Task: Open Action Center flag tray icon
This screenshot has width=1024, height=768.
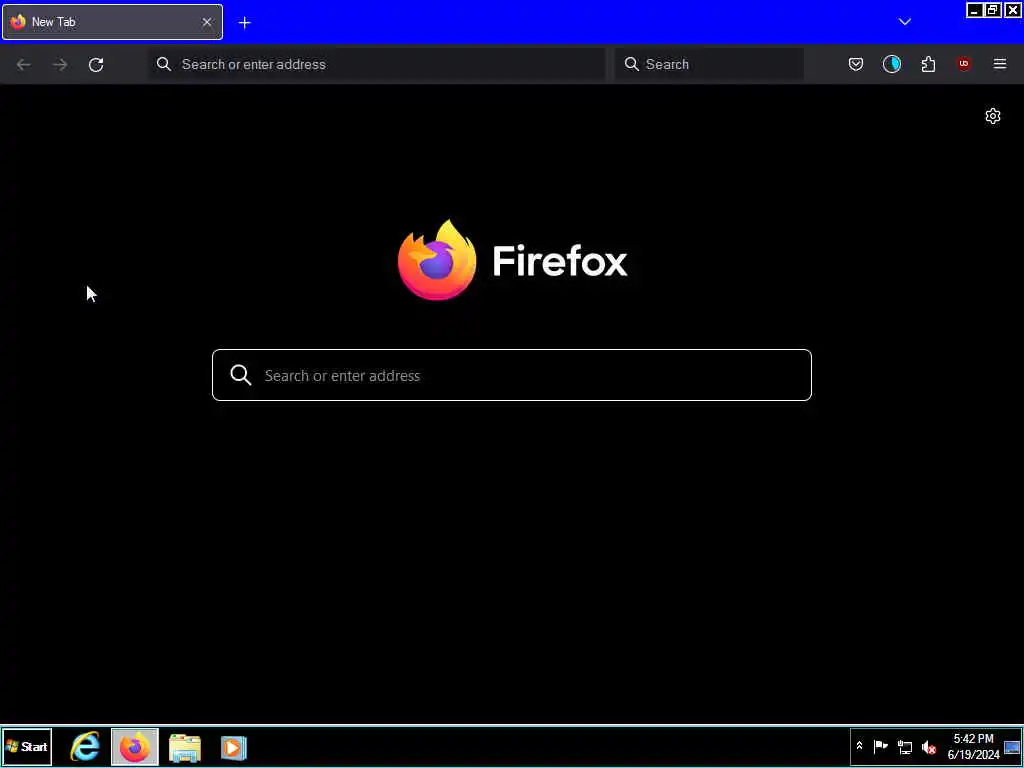Action: [880, 746]
